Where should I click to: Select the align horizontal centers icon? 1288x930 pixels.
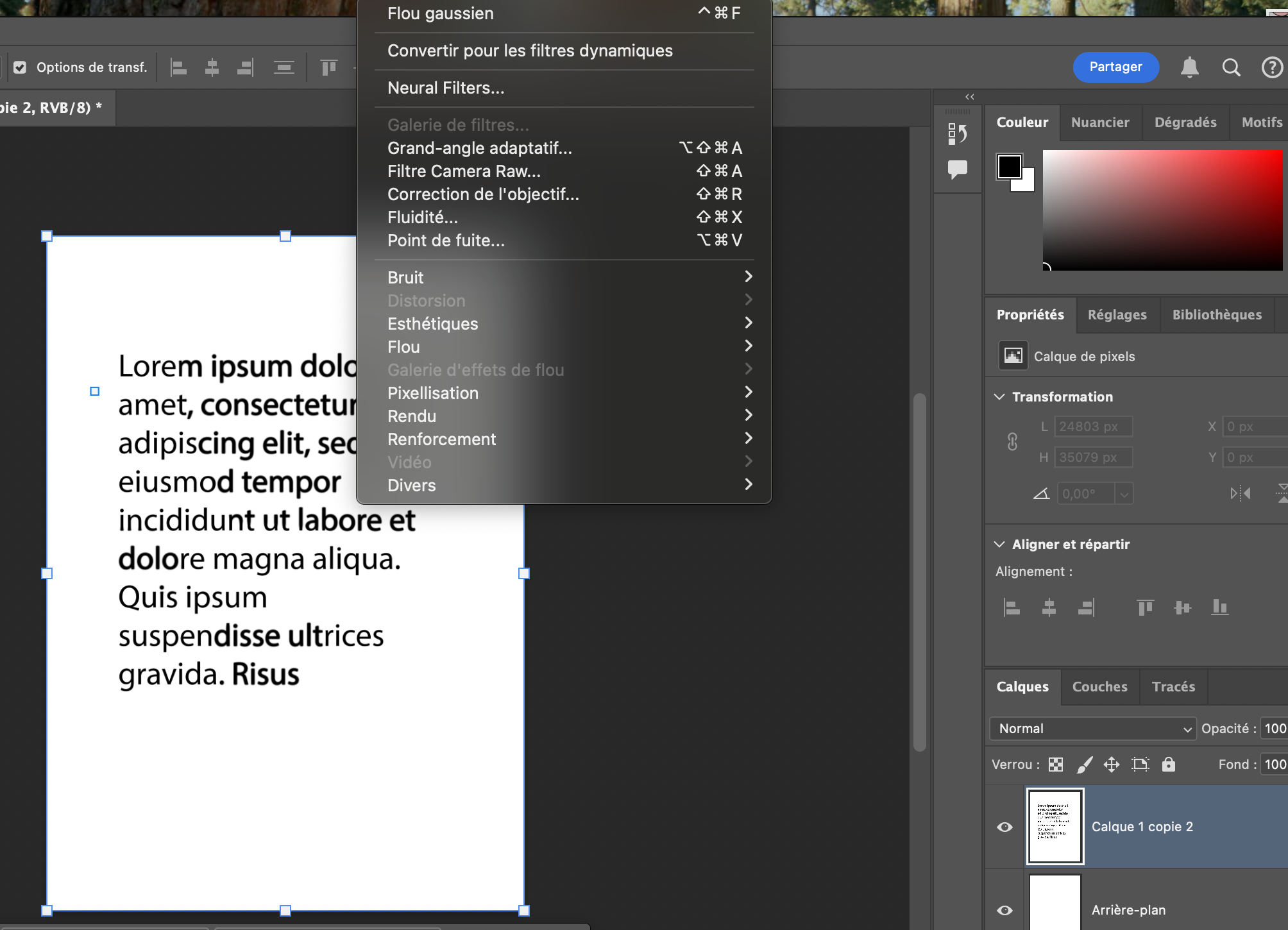(x=1049, y=607)
